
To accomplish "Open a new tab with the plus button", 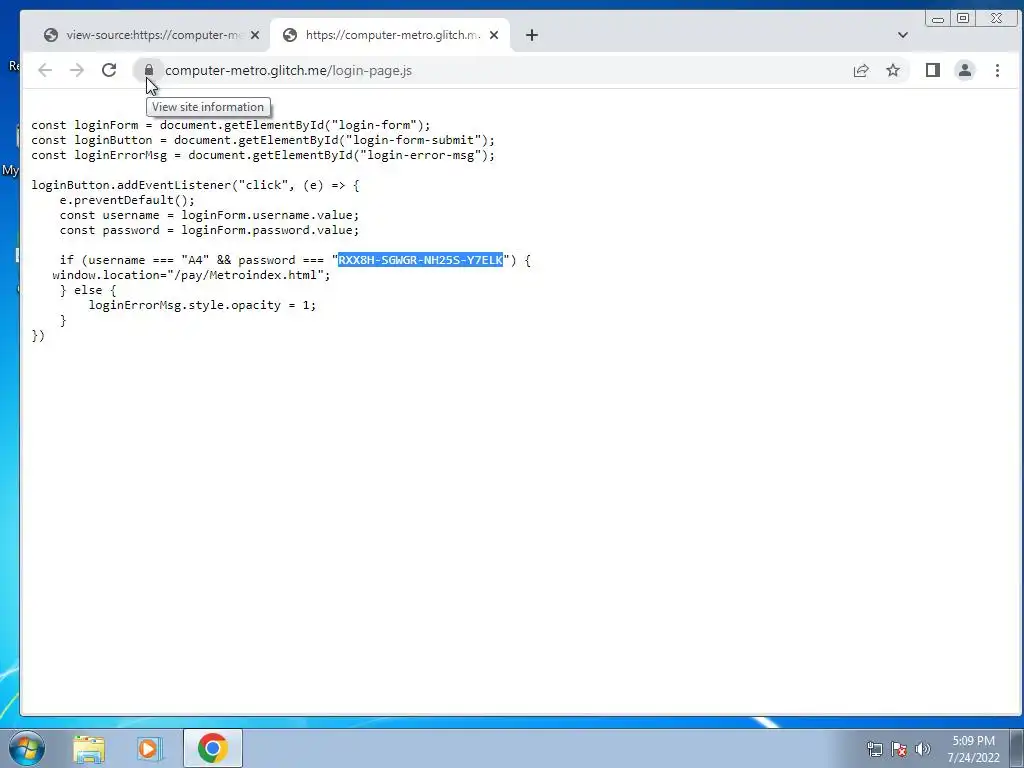I will (532, 35).
